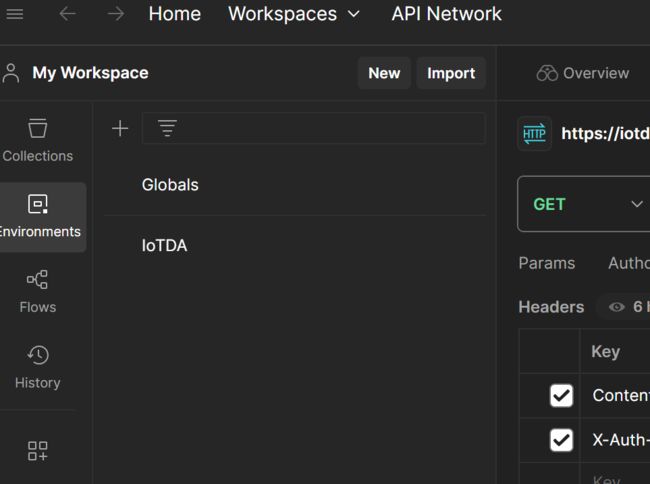Viewport: 650px width, 484px height.
Task: Open API Network
Action: coord(446,14)
